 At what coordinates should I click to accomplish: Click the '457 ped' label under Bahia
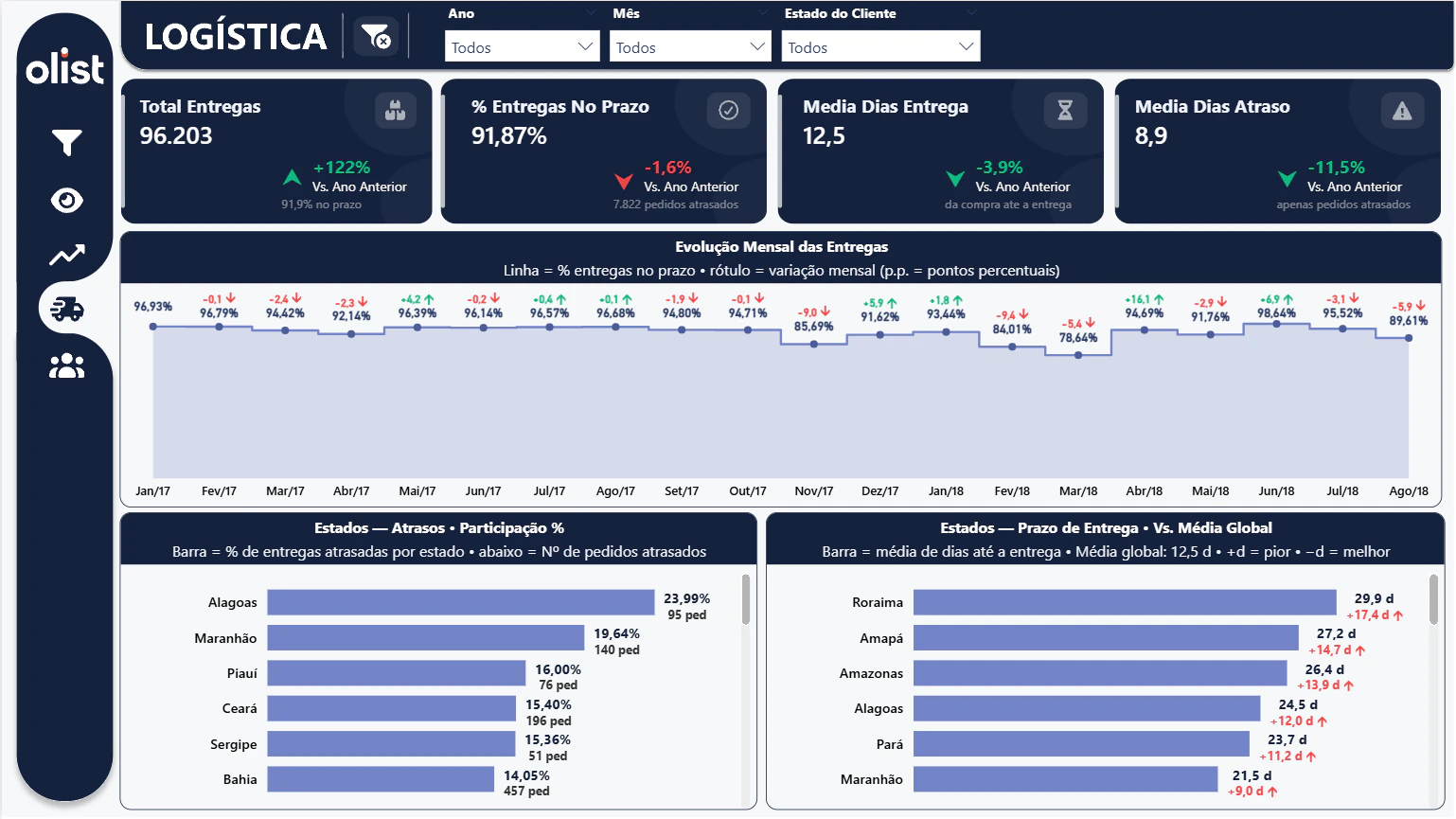point(526,792)
